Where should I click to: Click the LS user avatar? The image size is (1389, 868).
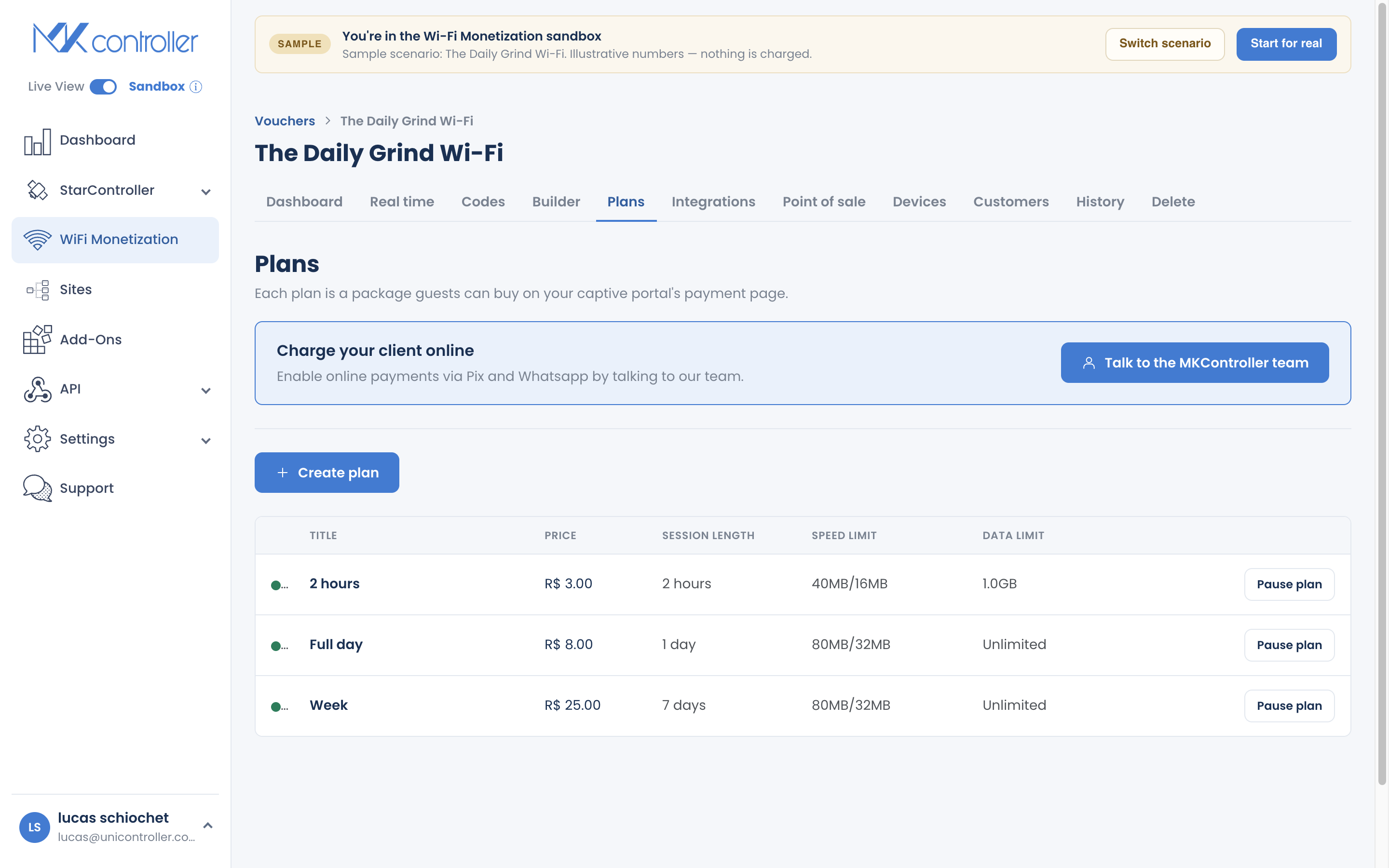pos(34,827)
